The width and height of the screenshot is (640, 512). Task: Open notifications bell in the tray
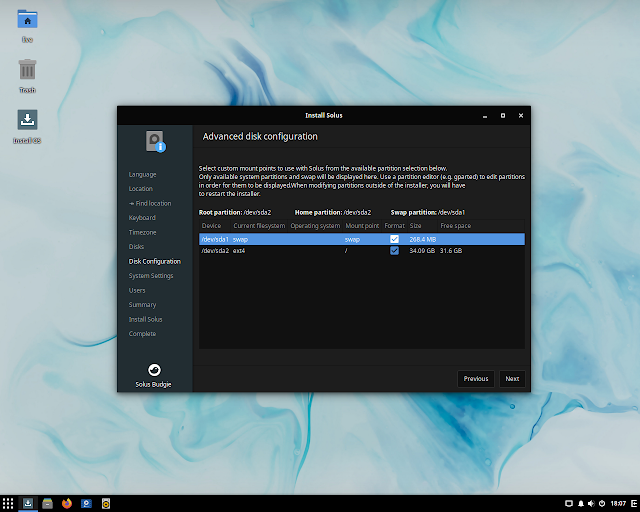[x=580, y=504]
